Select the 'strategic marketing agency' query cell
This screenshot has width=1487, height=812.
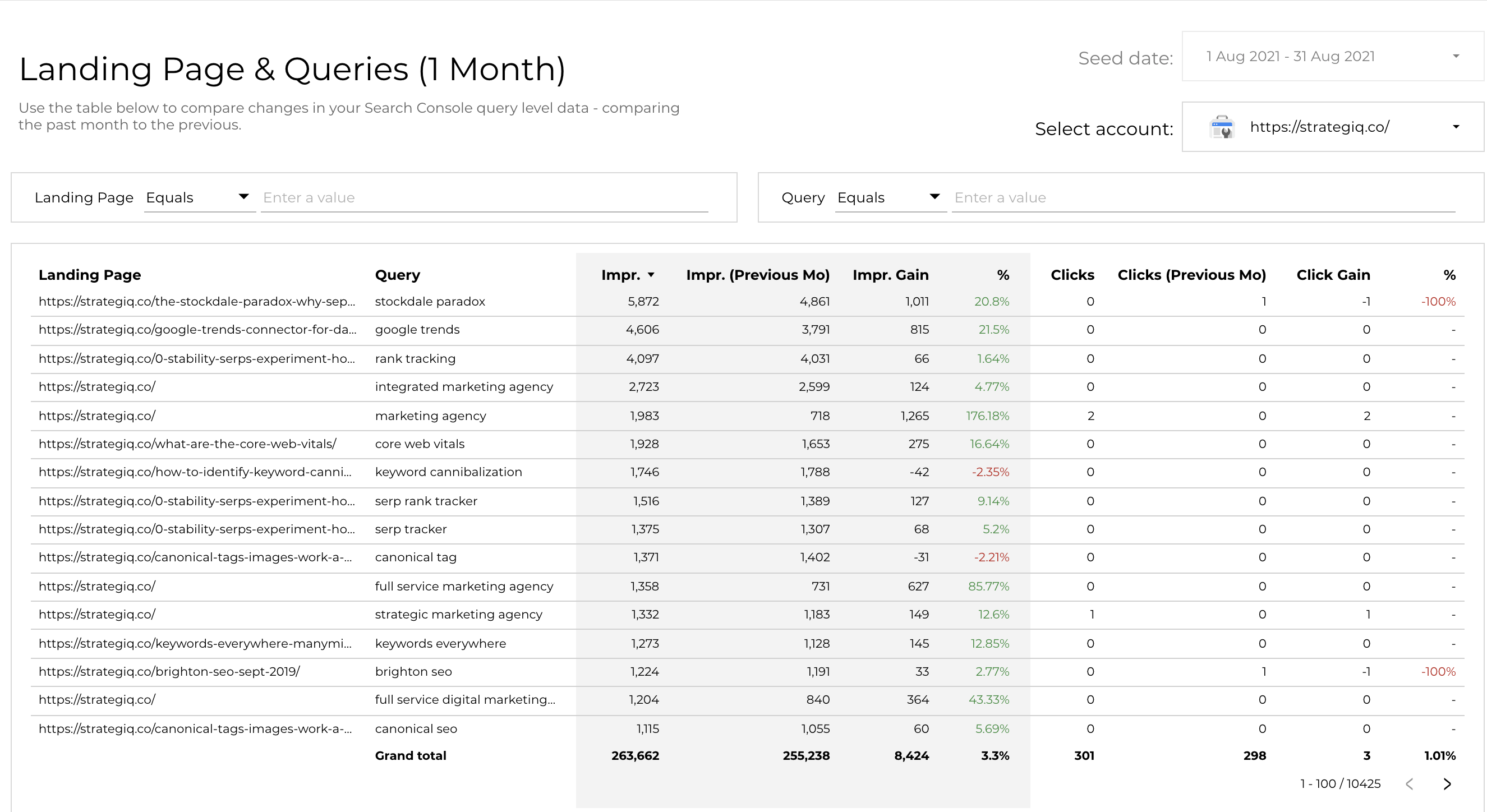pos(459,614)
